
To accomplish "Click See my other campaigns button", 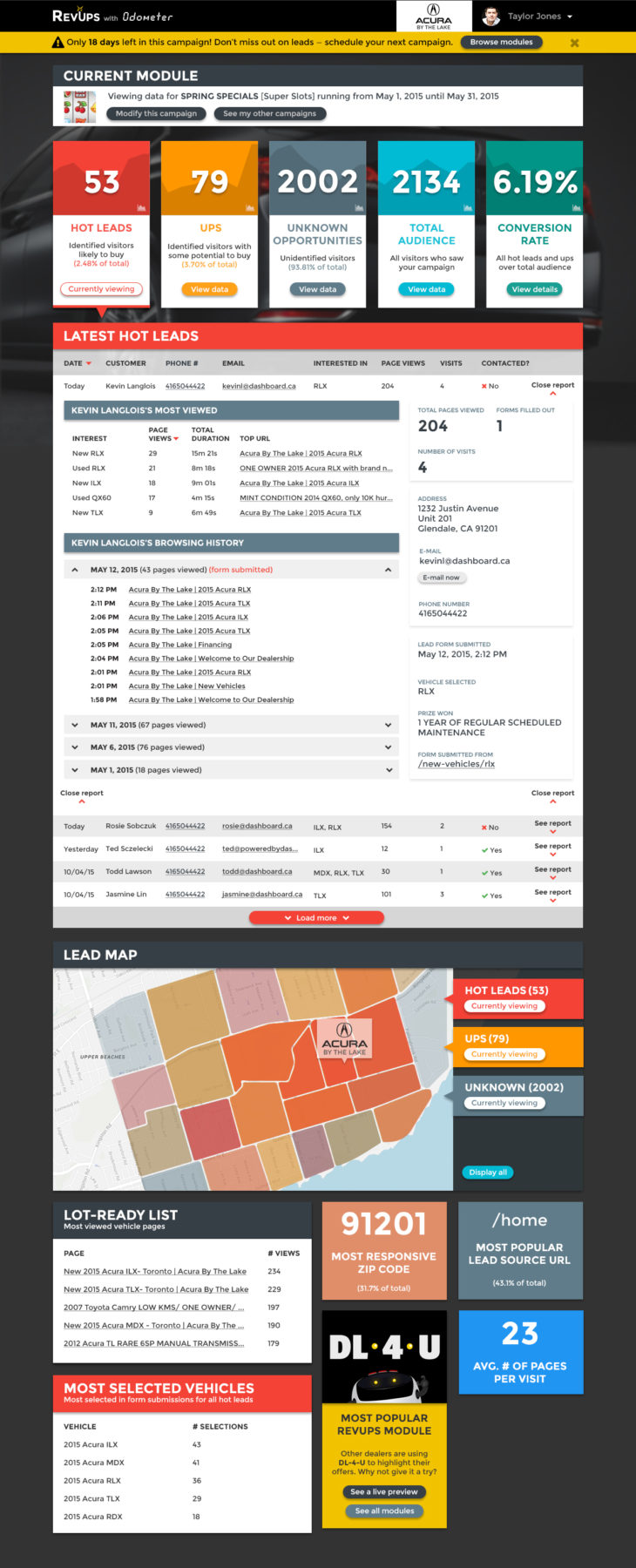I will click(x=270, y=113).
